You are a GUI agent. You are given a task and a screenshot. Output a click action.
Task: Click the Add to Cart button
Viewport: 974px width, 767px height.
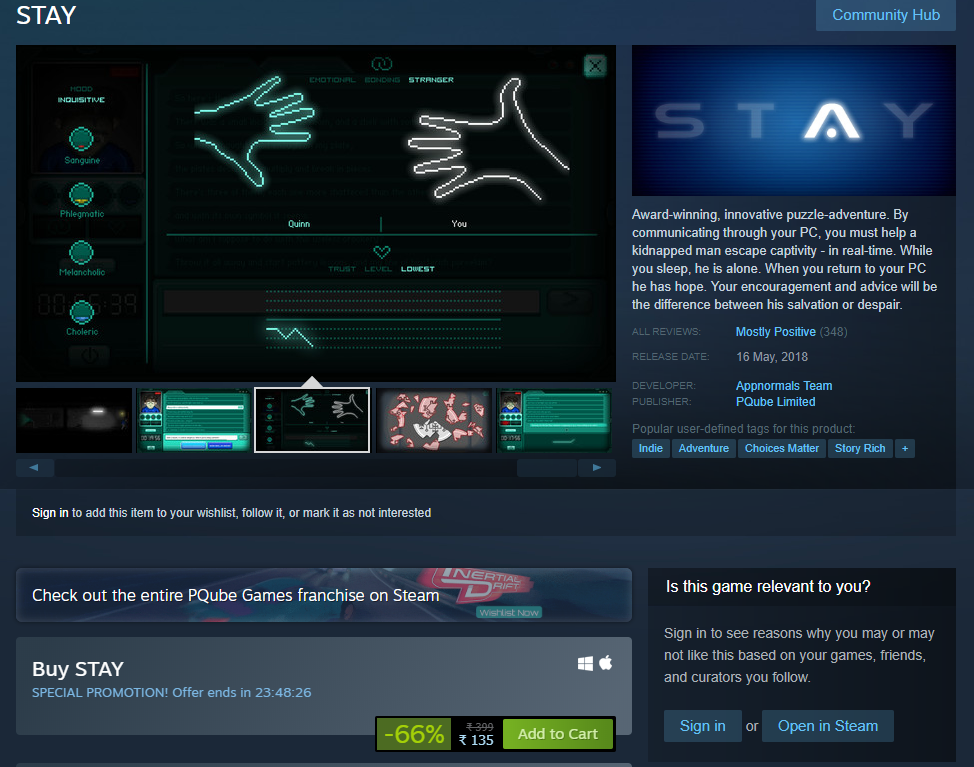(x=558, y=734)
